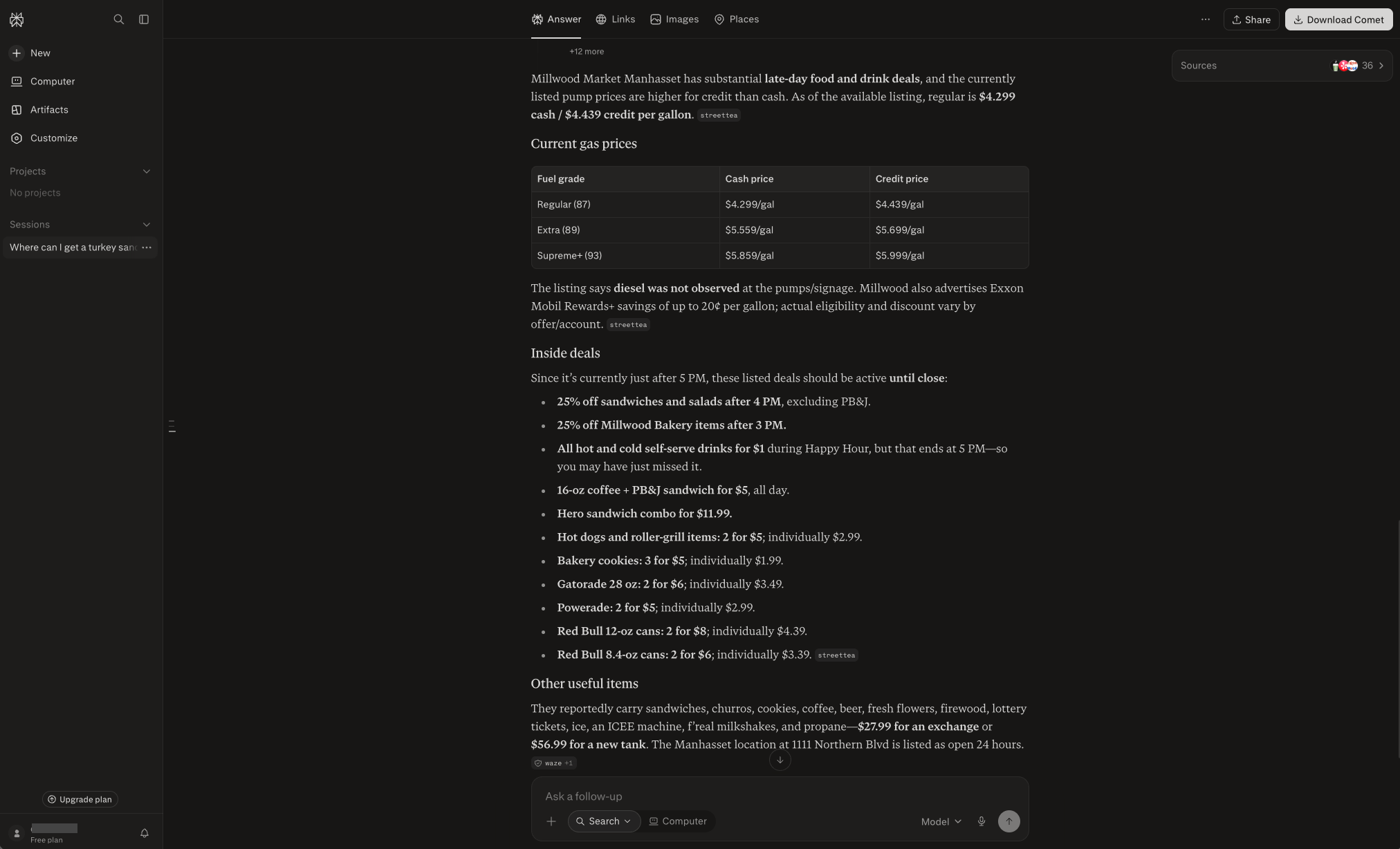1400x849 pixels.
Task: Open the Model selector dropdown
Action: tap(940, 821)
